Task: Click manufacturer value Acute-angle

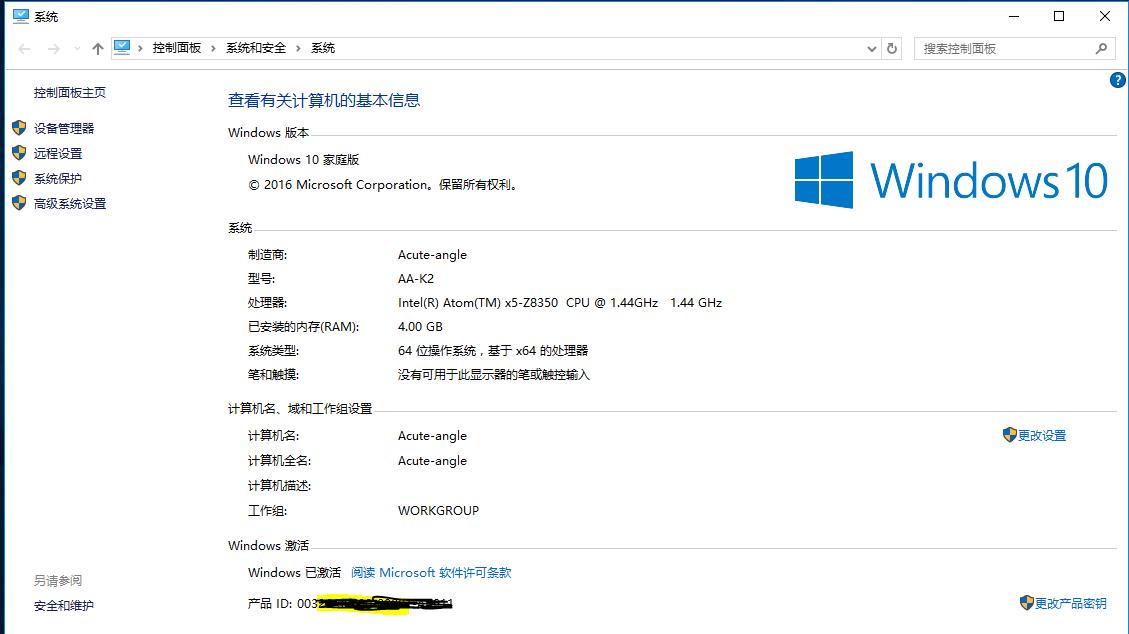Action: (432, 255)
